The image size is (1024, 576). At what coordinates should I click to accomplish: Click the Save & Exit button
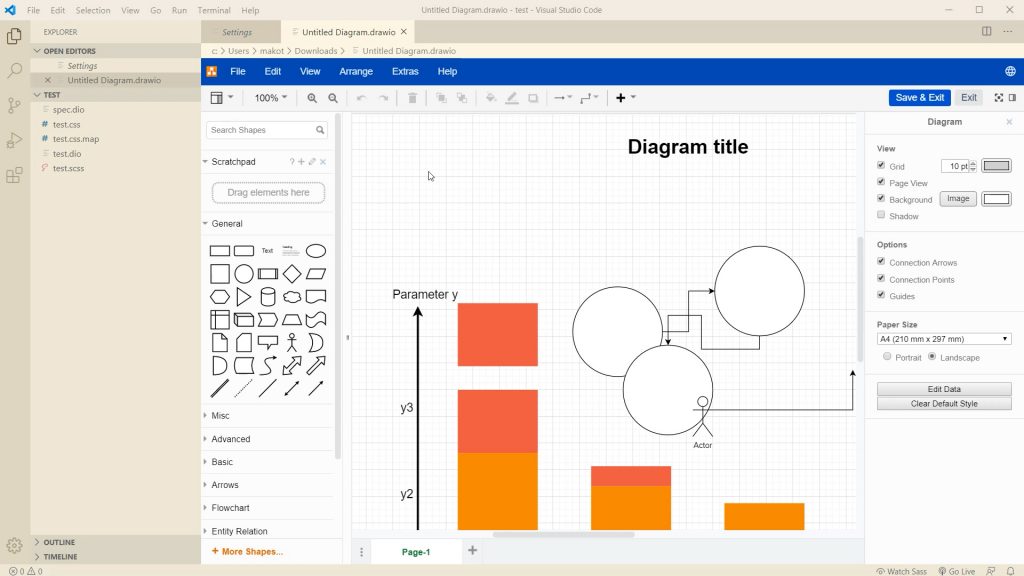pyautogui.click(x=919, y=98)
